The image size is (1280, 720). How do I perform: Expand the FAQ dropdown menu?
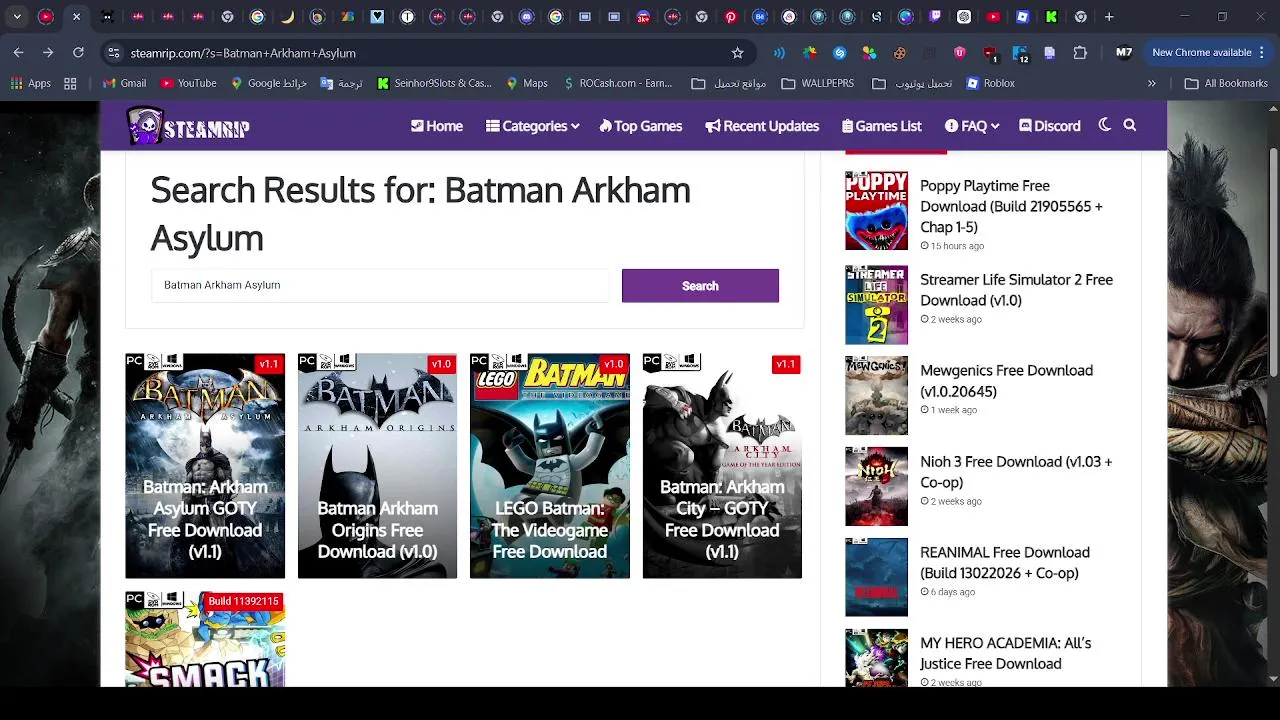[972, 126]
